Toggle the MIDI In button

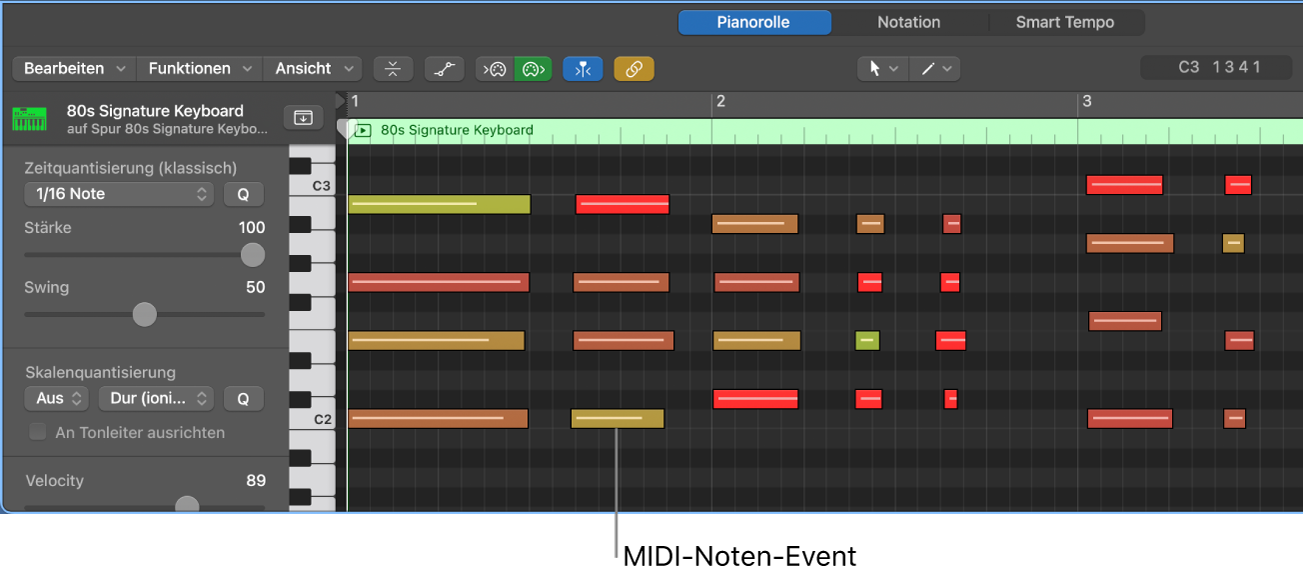495,69
